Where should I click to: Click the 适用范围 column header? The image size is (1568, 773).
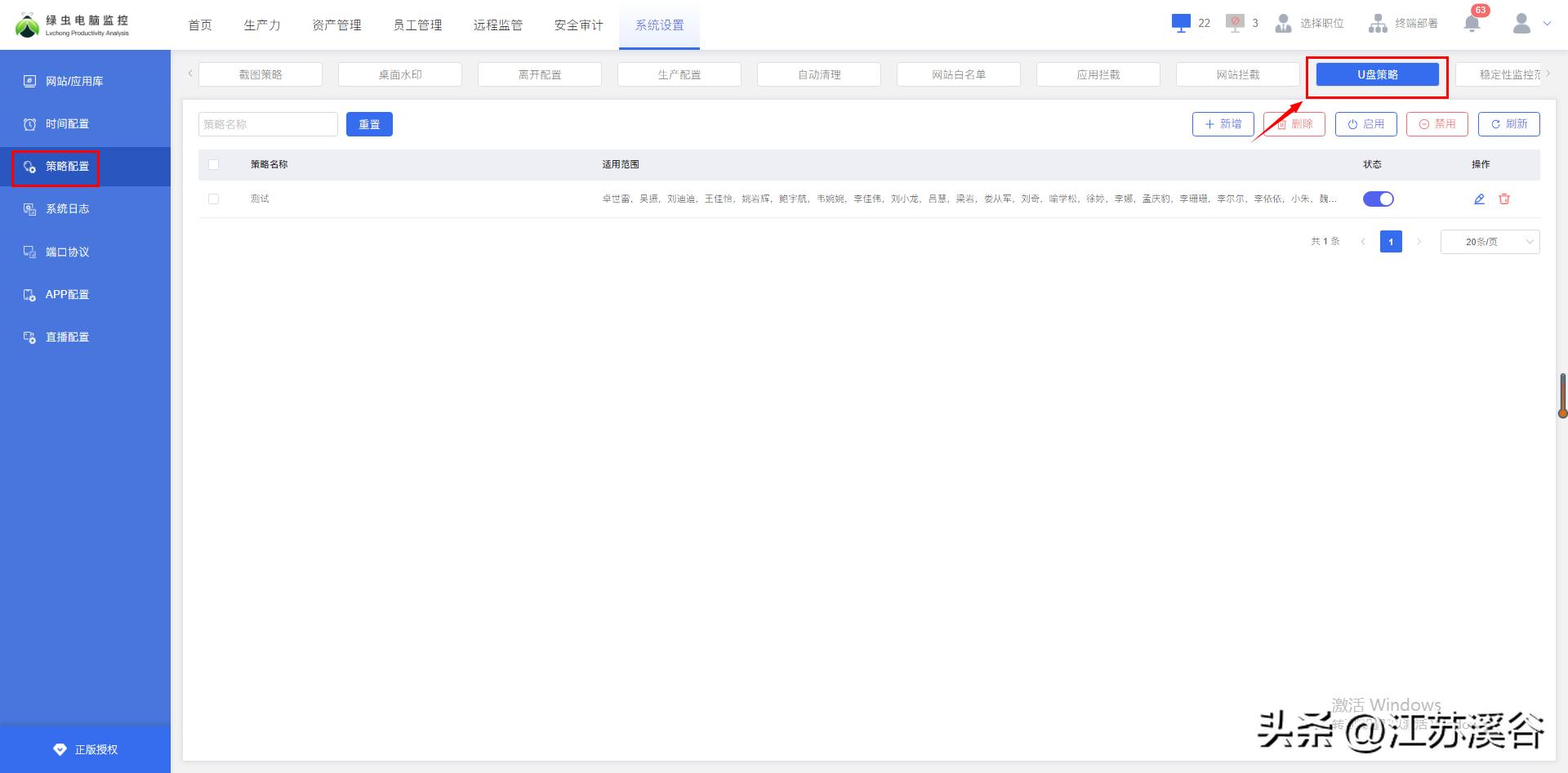(621, 164)
